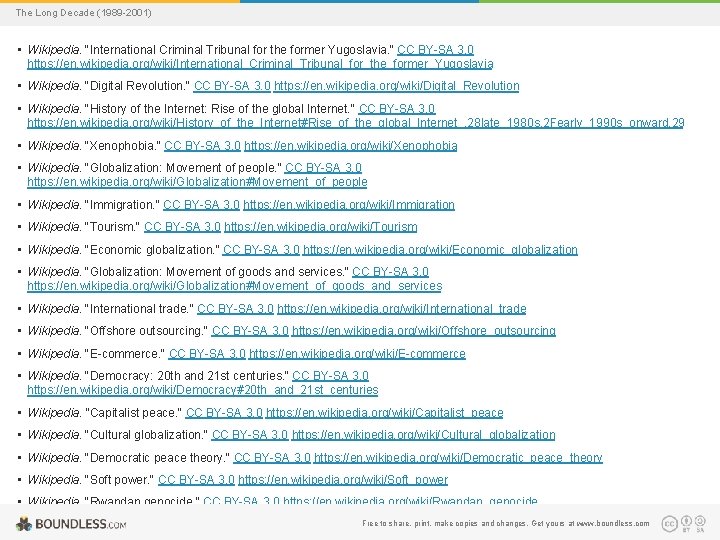Click the Creative Commons CC icon

[669, 523]
